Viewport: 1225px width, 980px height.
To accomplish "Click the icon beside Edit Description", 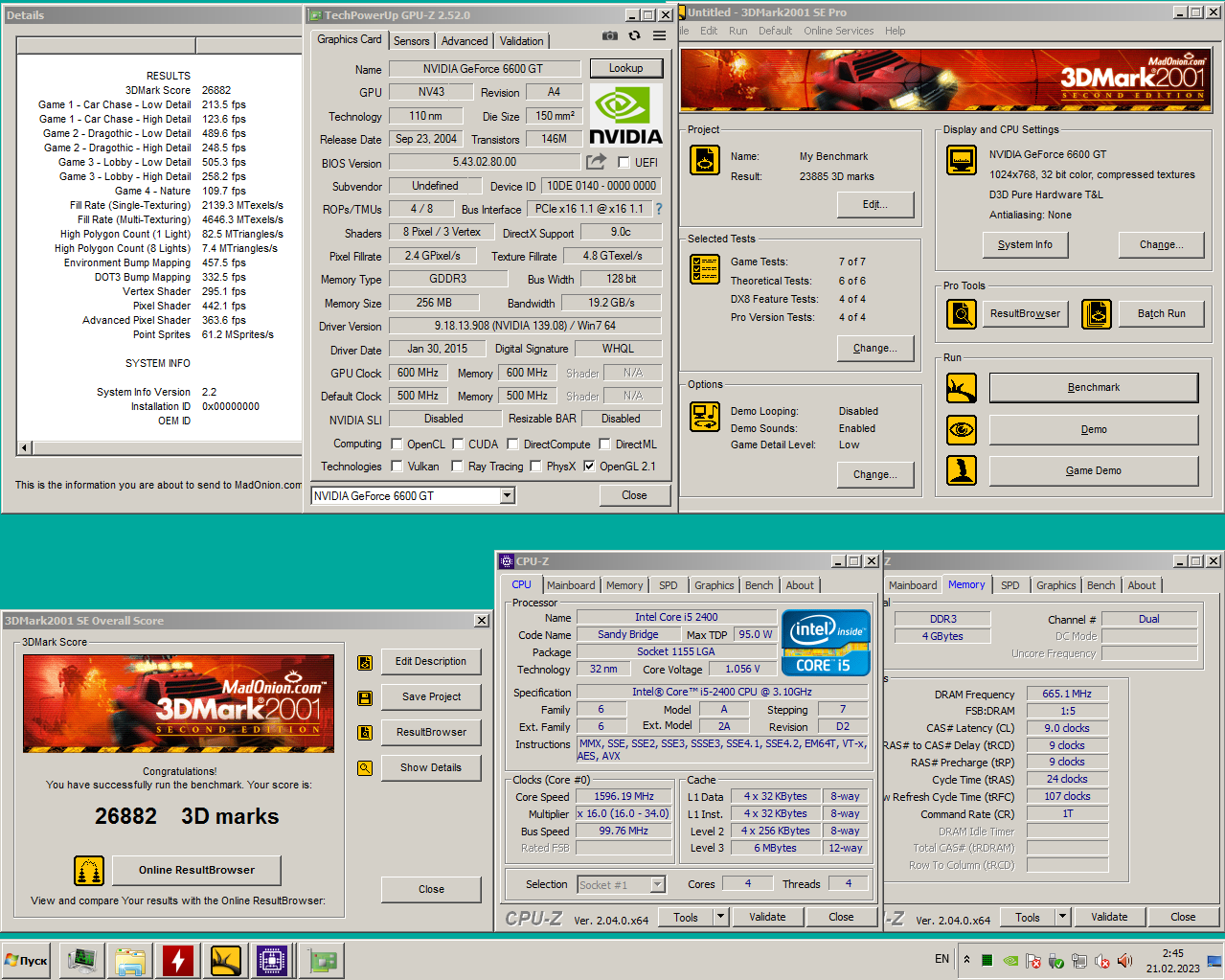I will pyautogui.click(x=365, y=662).
